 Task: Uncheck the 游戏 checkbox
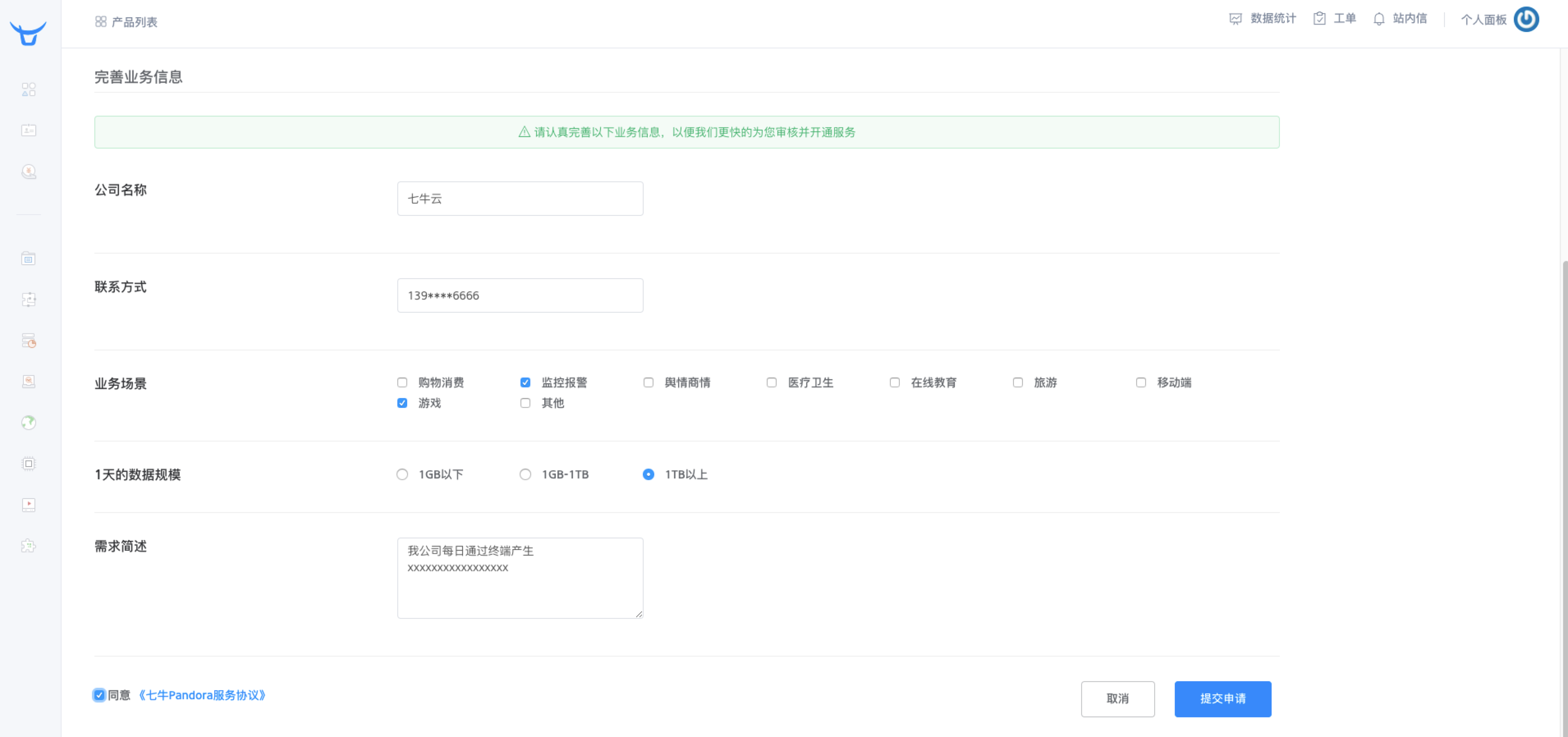tap(402, 403)
